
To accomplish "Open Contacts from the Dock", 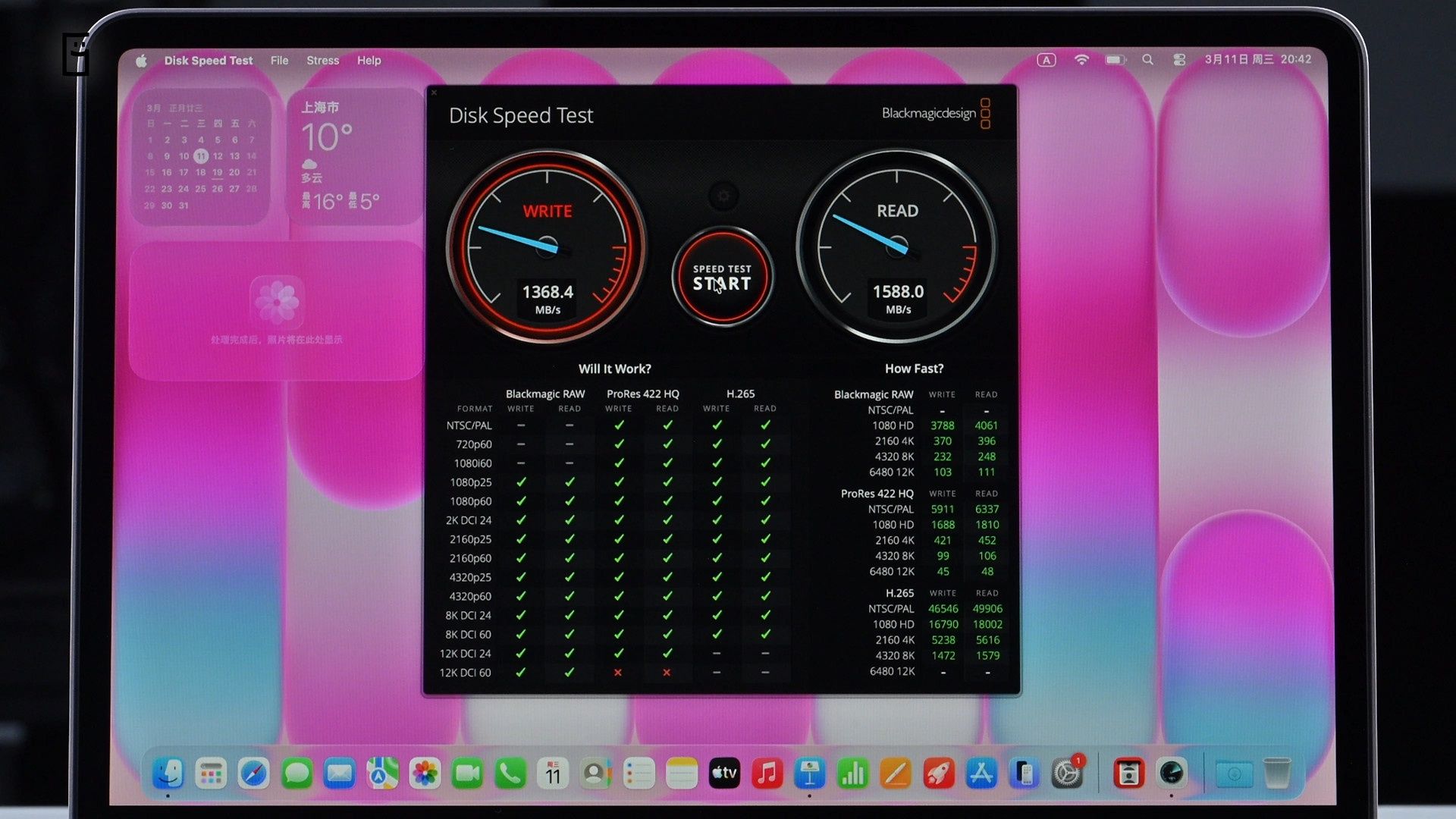I will point(596,773).
